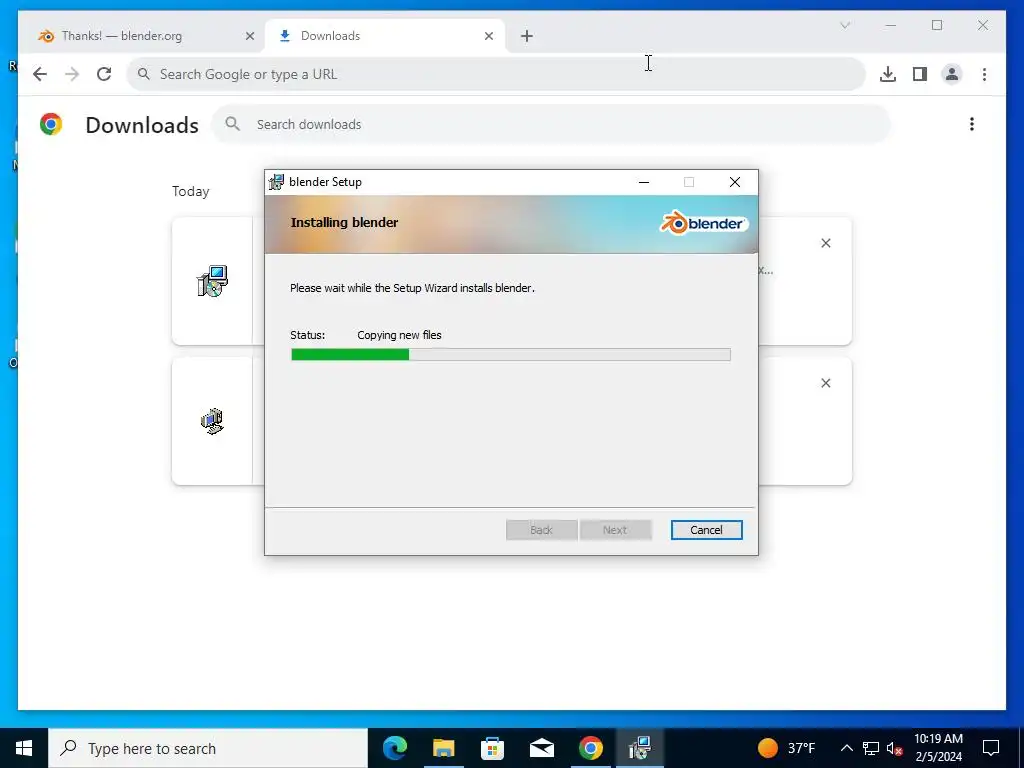This screenshot has height=768, width=1024.
Task: Open Downloads page more actions menu
Action: click(x=972, y=124)
